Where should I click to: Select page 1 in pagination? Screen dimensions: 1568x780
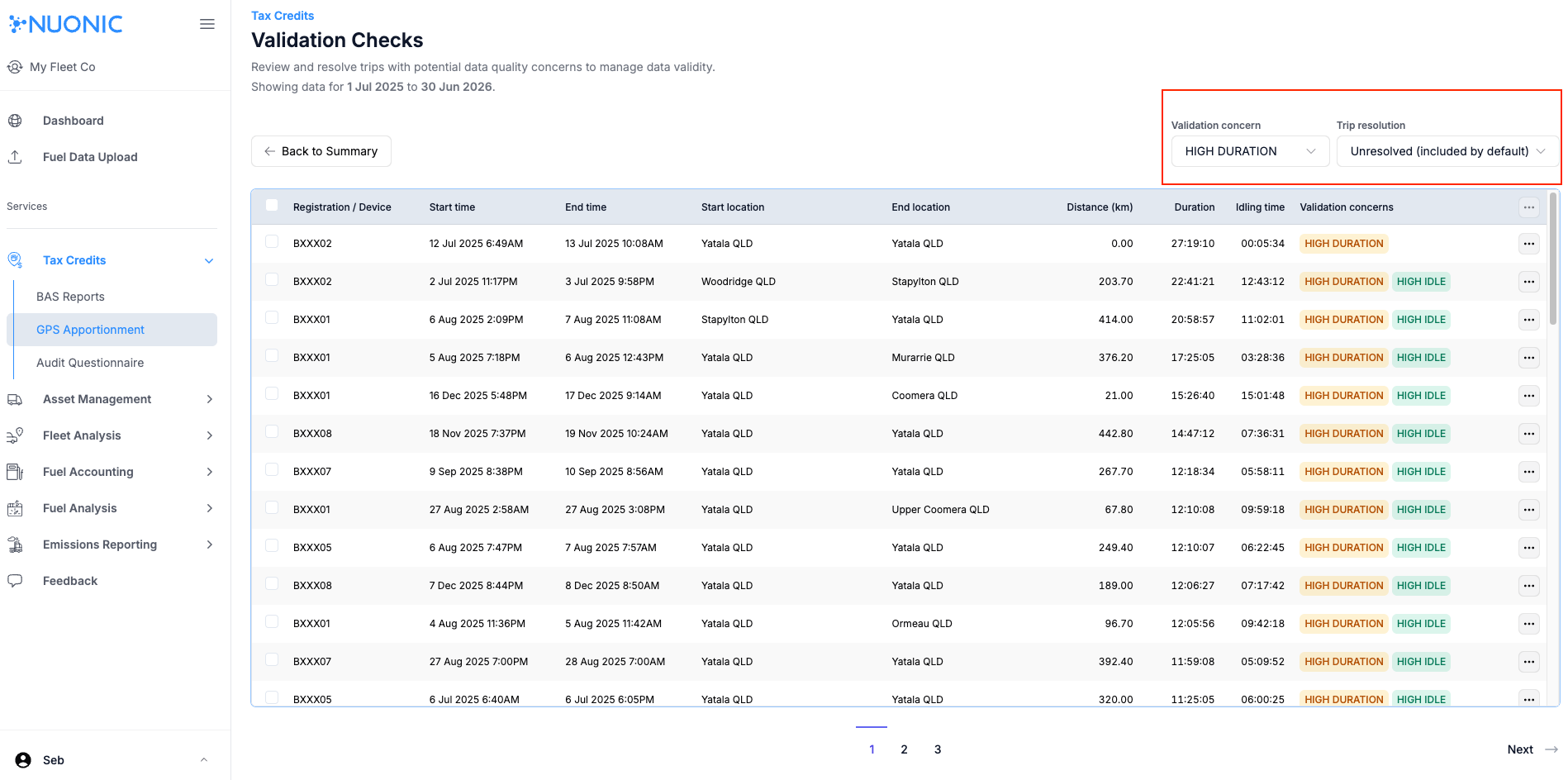pos(872,749)
